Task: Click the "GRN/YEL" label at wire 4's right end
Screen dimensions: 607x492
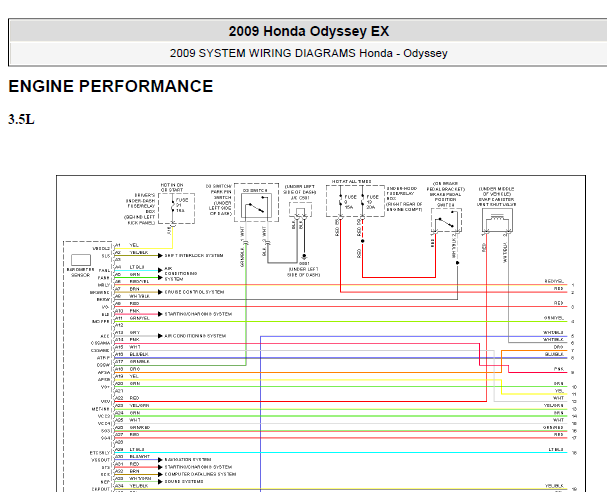Action: (x=554, y=318)
